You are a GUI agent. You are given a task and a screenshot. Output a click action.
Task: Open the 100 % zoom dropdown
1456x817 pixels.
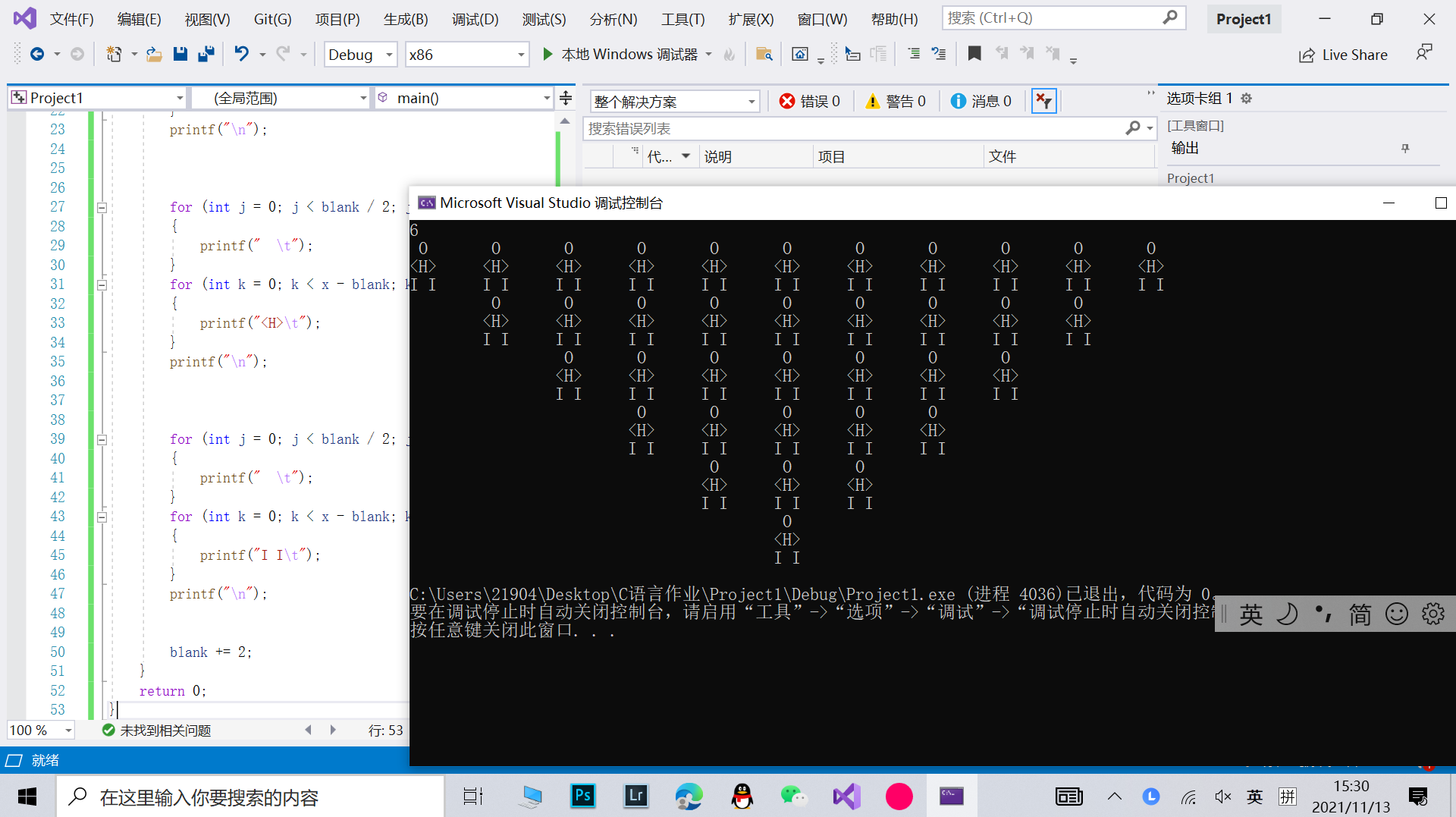tap(41, 730)
